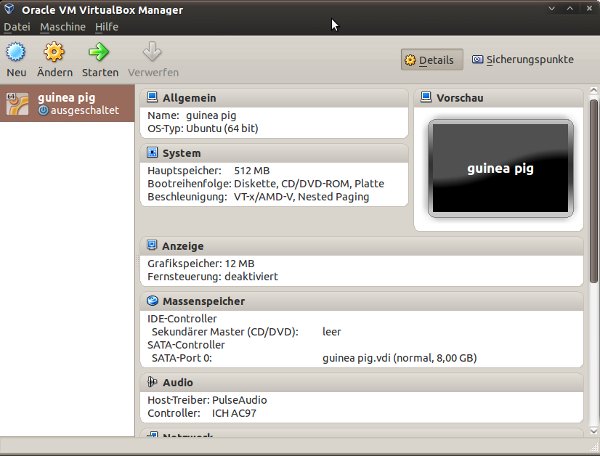This screenshot has width=600, height=456.
Task: Click the 'leer' value of Sekundärer Master
Action: click(331, 332)
